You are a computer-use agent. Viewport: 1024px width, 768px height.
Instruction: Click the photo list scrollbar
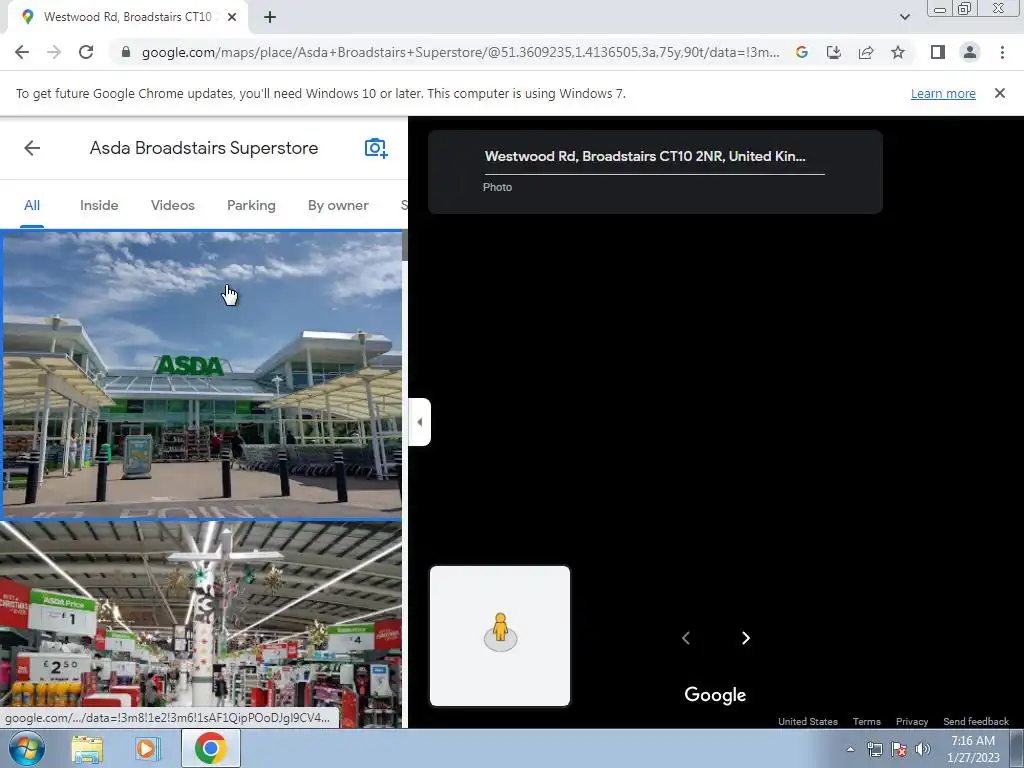click(x=405, y=246)
